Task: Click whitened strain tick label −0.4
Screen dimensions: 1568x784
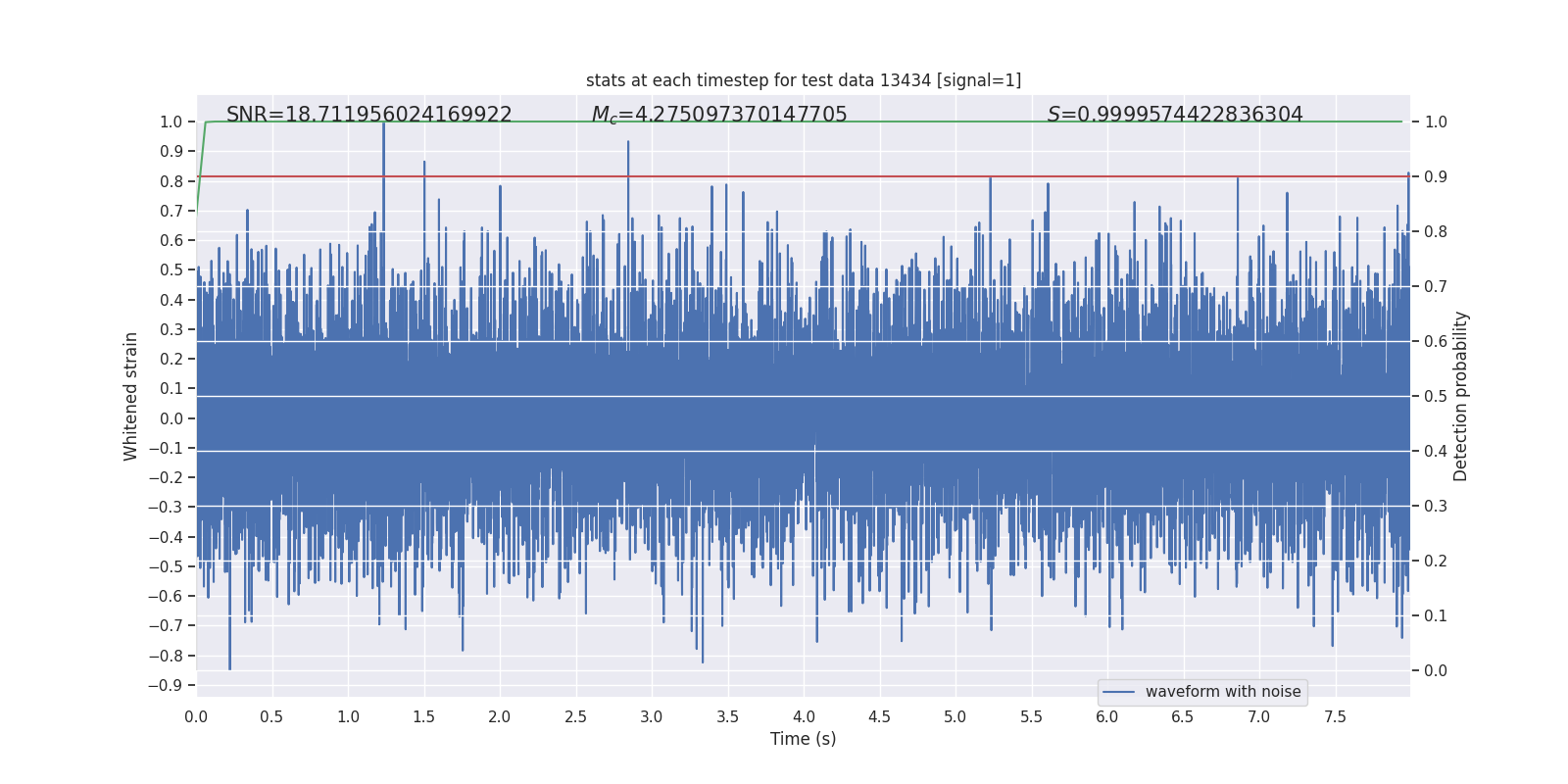Action: (x=166, y=538)
